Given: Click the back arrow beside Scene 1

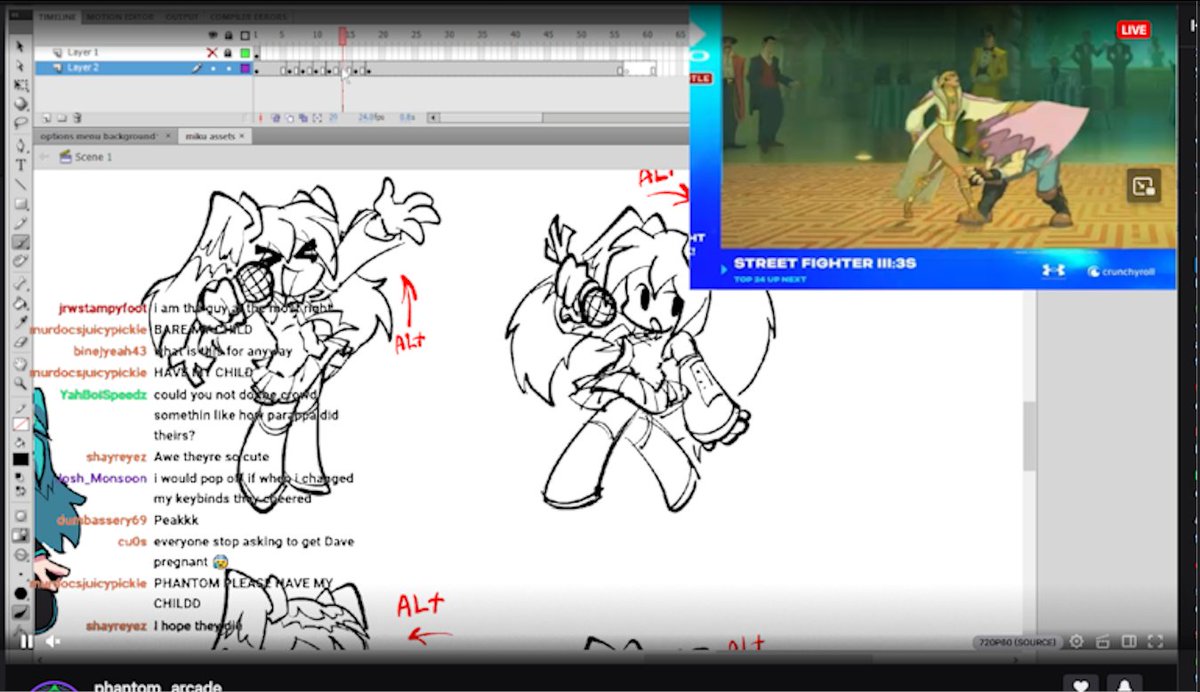Looking at the screenshot, I should [x=44, y=157].
